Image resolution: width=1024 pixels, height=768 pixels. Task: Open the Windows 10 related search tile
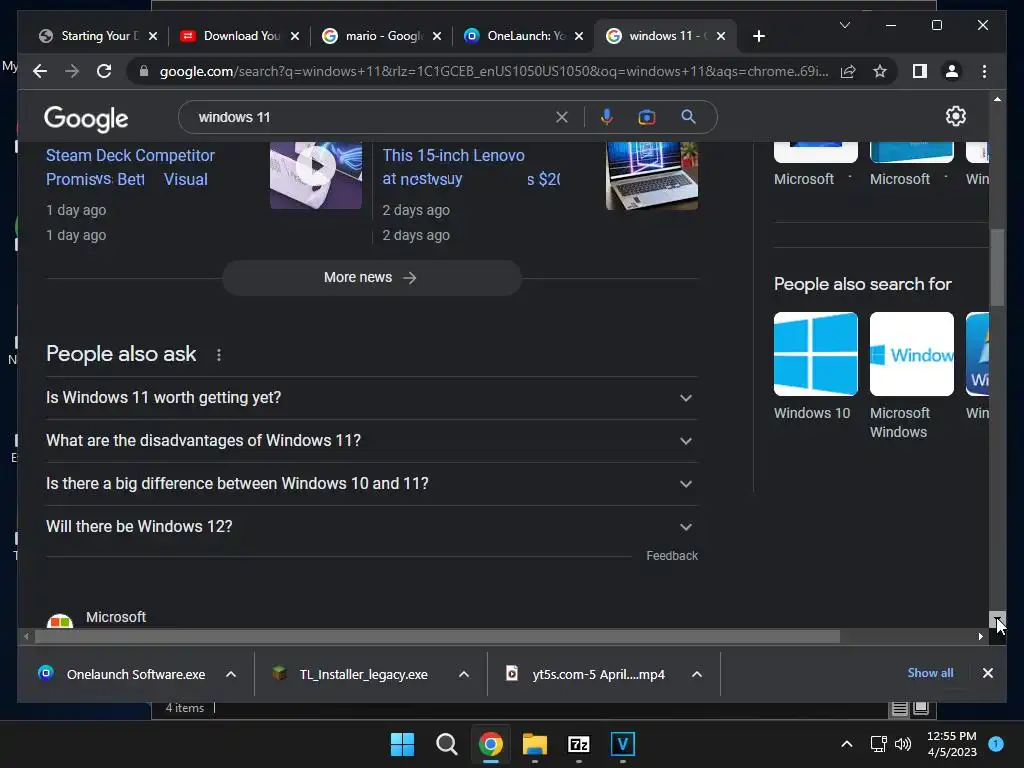815,366
